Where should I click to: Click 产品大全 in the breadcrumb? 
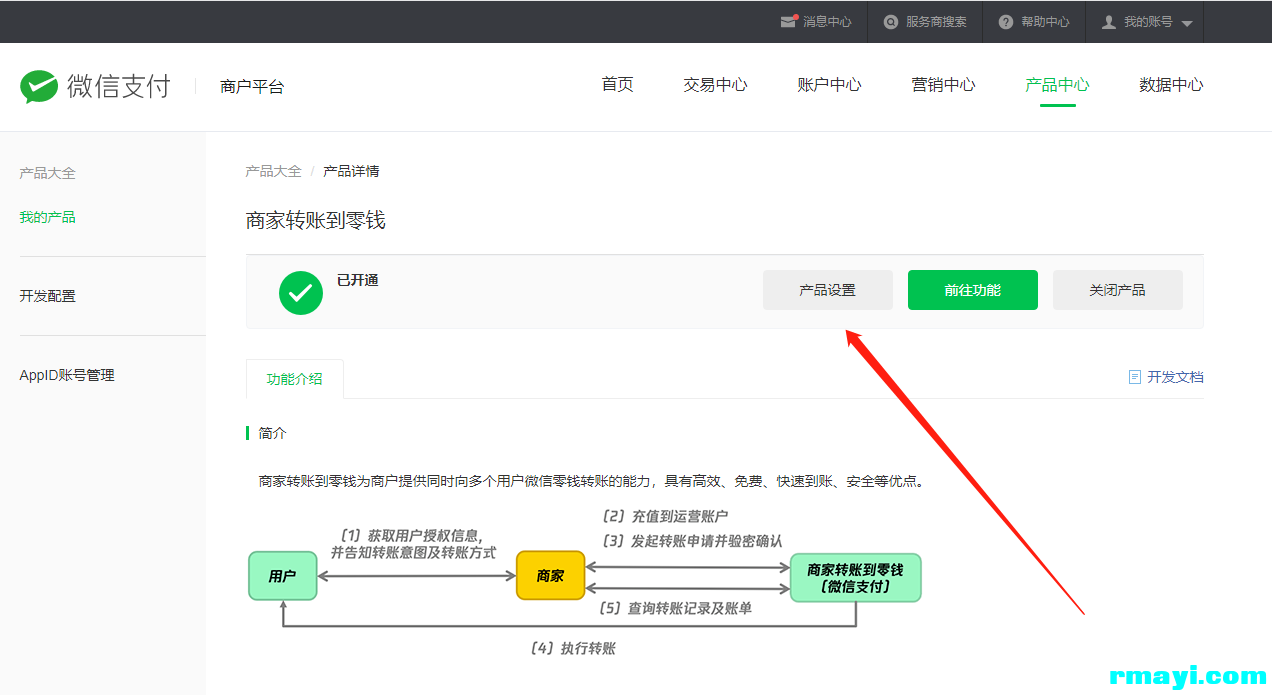pyautogui.click(x=274, y=171)
